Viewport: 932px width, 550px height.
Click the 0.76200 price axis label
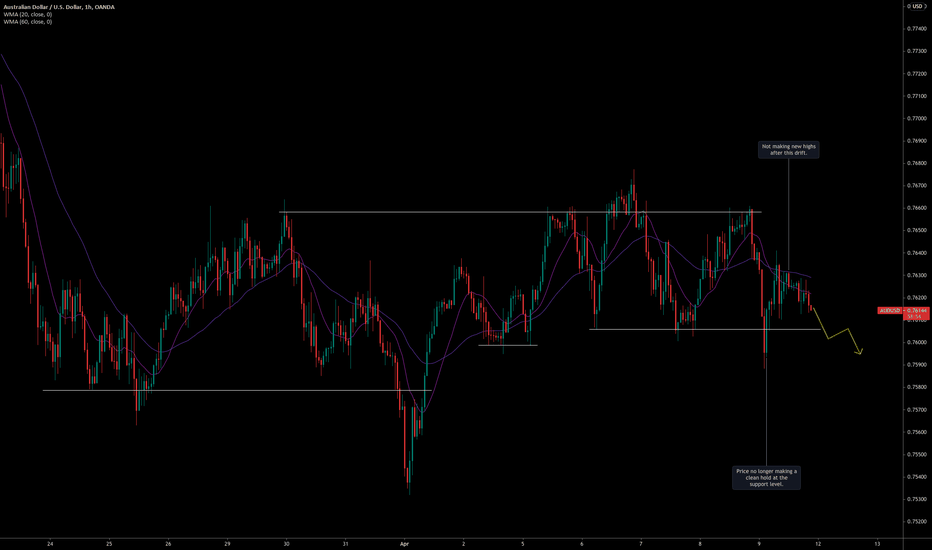click(916, 297)
